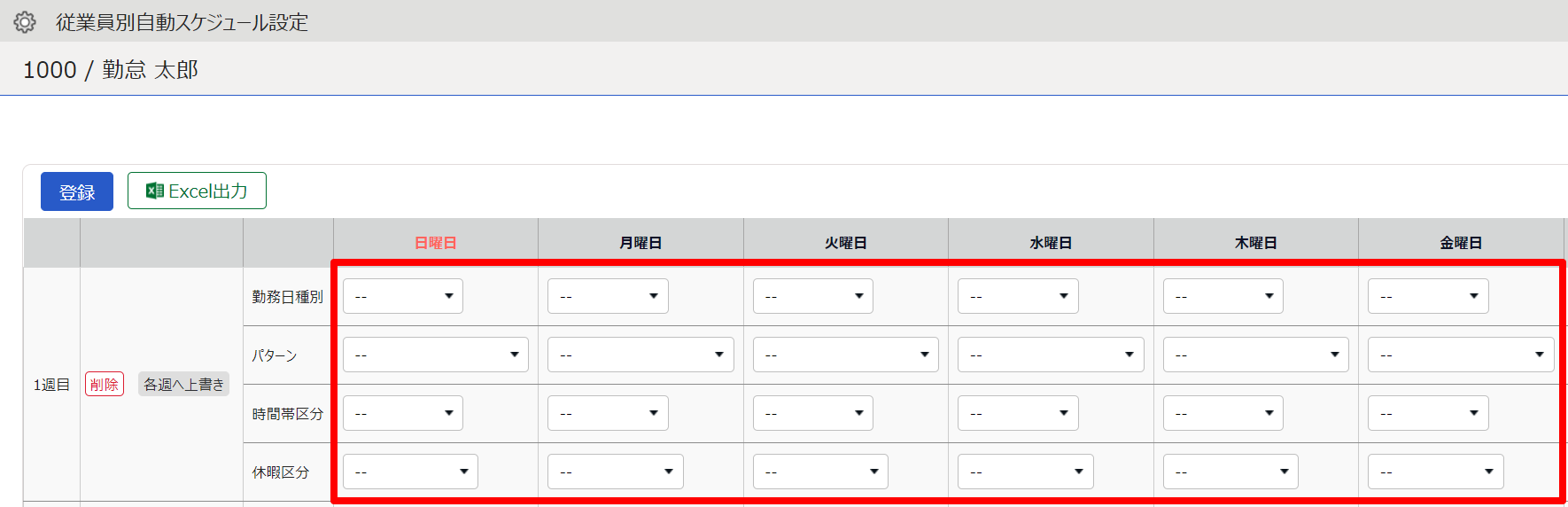Open 休暇区分 dropdown for 木曜日
The width and height of the screenshot is (1568, 507).
point(1230,472)
